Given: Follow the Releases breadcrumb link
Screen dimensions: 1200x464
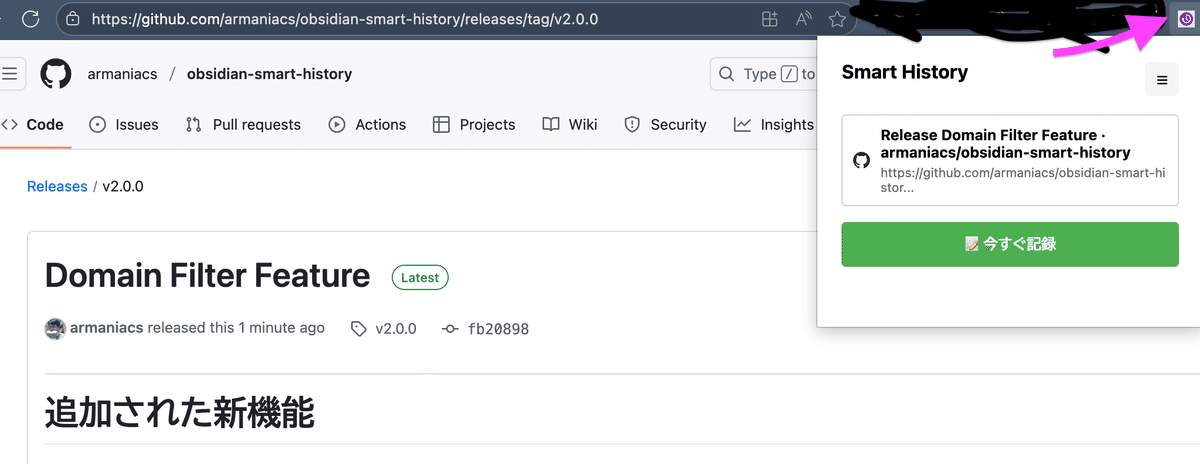Looking at the screenshot, I should pyautogui.click(x=57, y=186).
